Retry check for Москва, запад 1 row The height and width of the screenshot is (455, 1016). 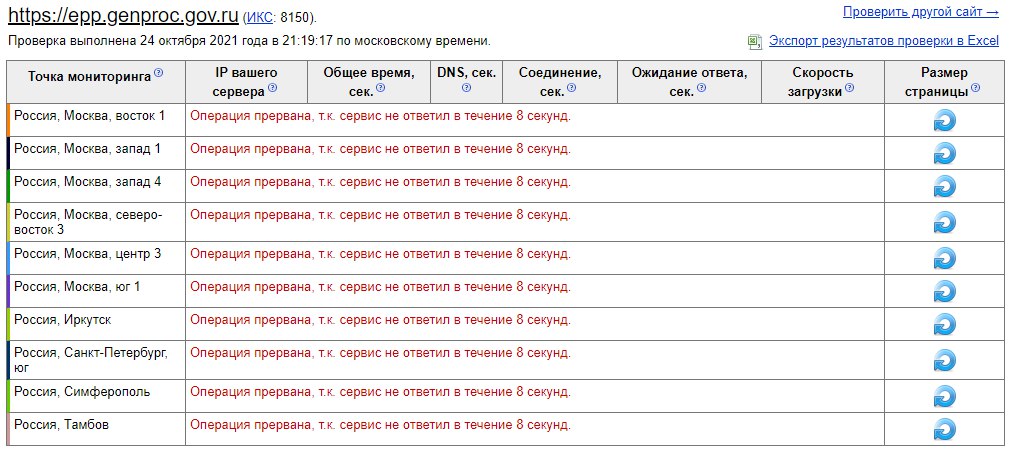tap(944, 154)
